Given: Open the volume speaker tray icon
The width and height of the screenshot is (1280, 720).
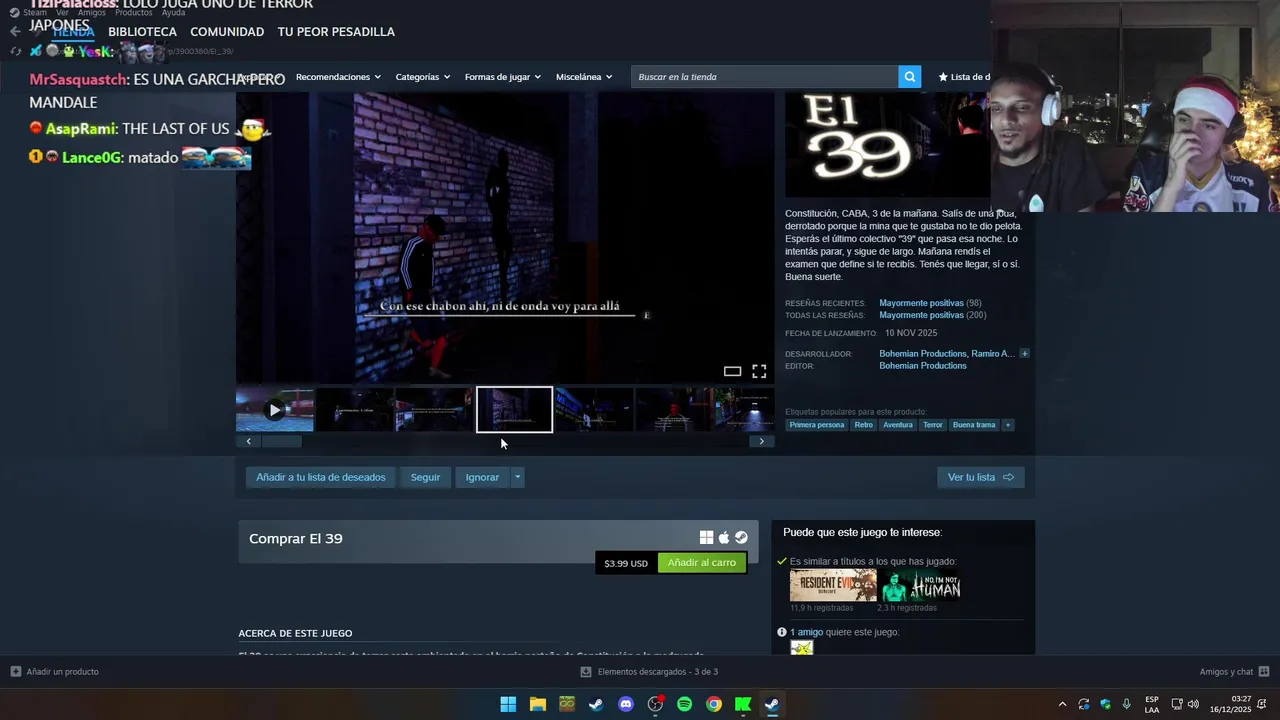Looking at the screenshot, I should (x=1193, y=704).
